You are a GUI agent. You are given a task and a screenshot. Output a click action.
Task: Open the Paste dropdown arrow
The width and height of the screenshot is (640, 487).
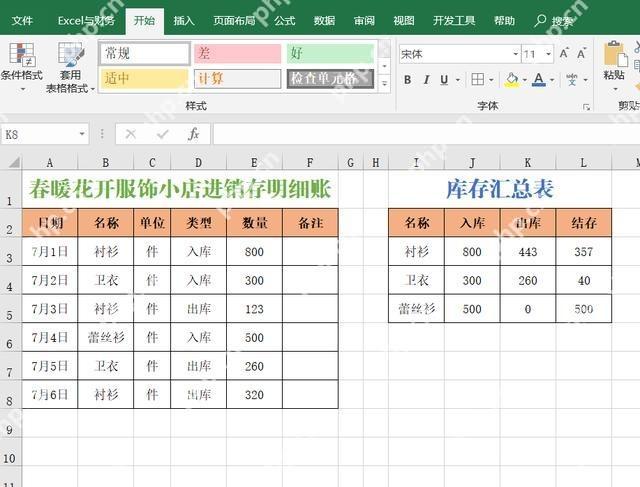pos(615,89)
